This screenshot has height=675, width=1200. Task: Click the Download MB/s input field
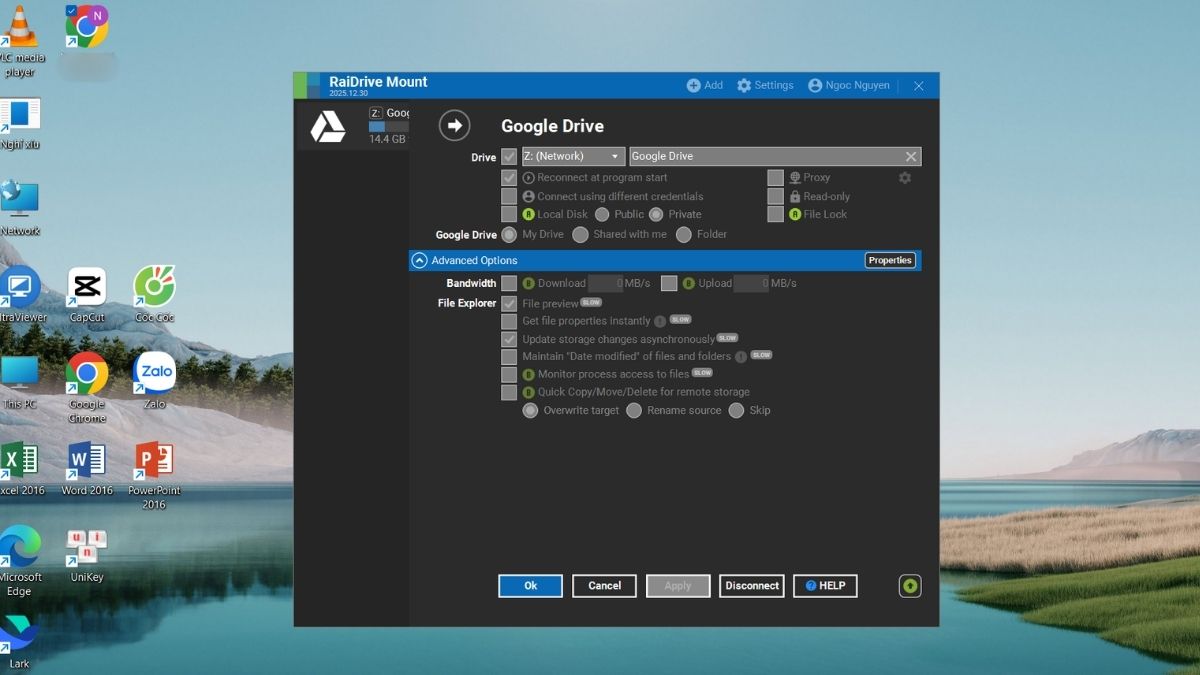[x=605, y=283]
